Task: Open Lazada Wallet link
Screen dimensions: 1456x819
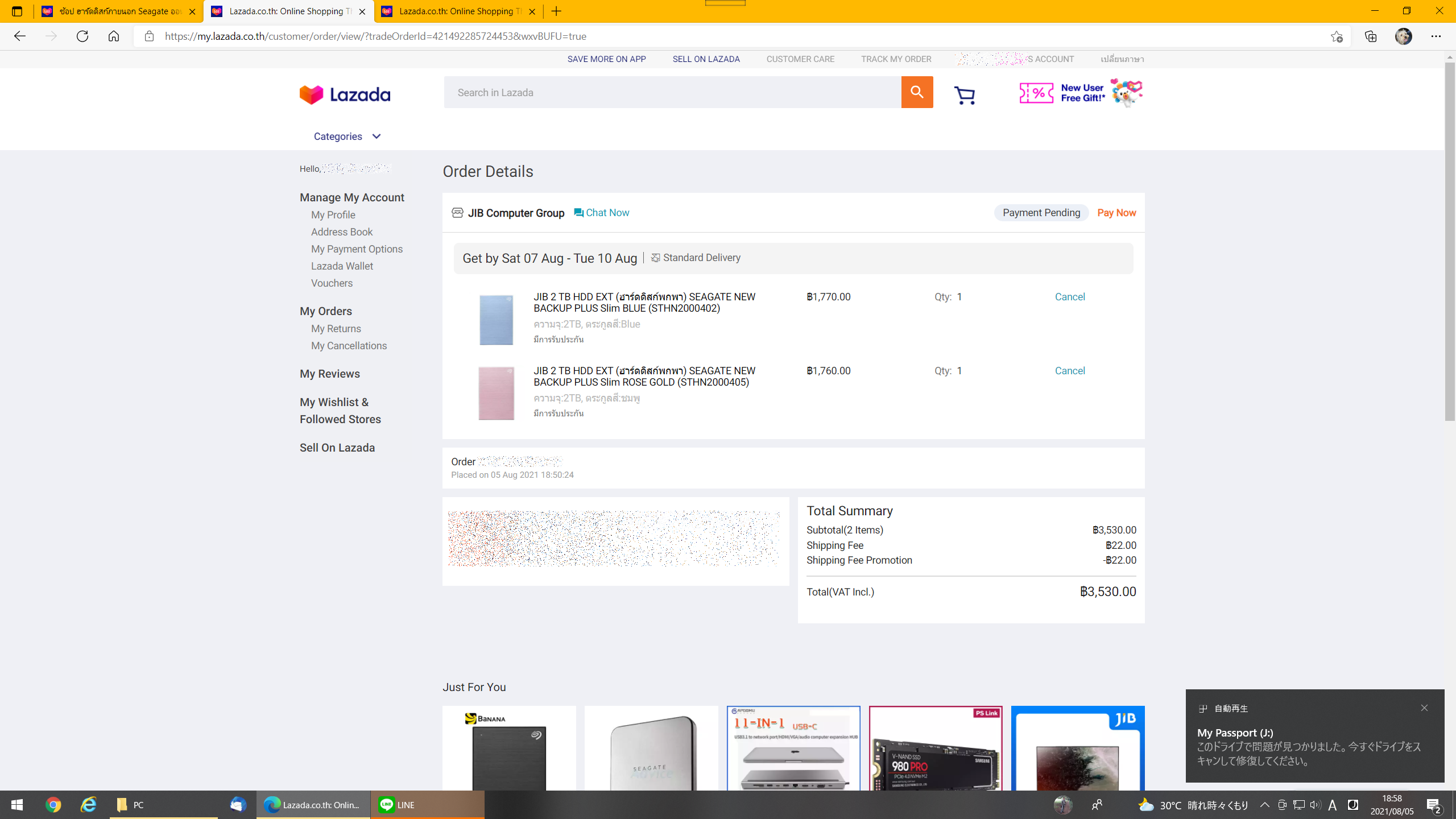Action: pos(342,266)
